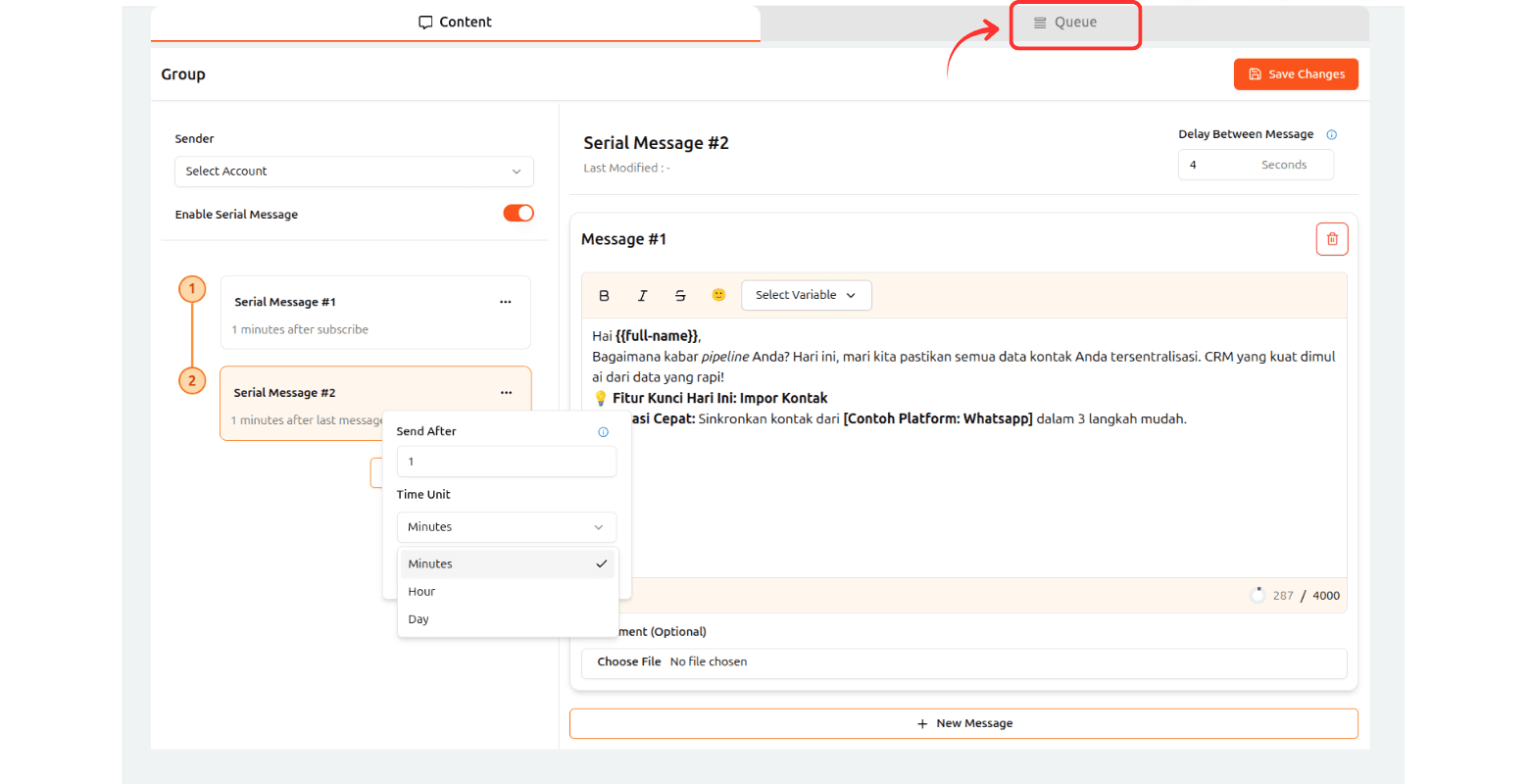
Task: Click the Italic formatting icon
Action: [642, 295]
